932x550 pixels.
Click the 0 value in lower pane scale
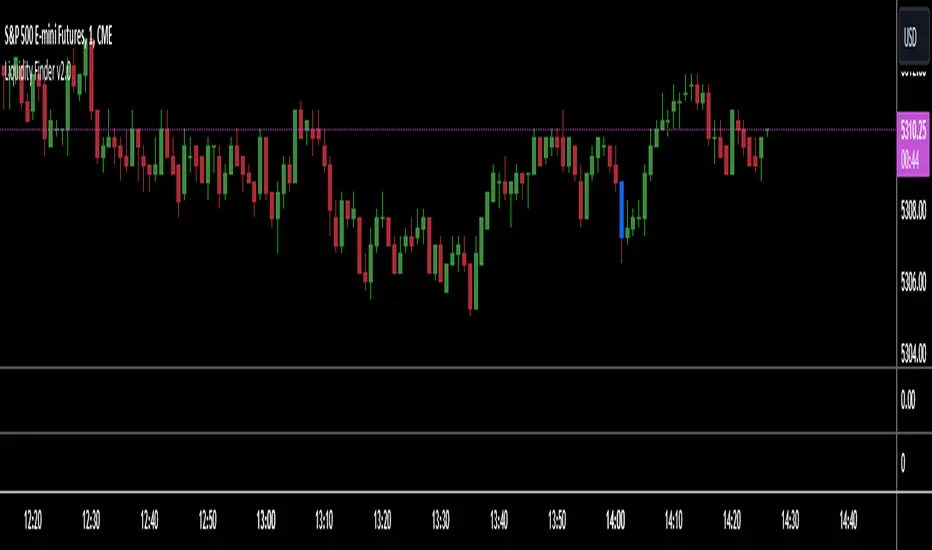902,463
